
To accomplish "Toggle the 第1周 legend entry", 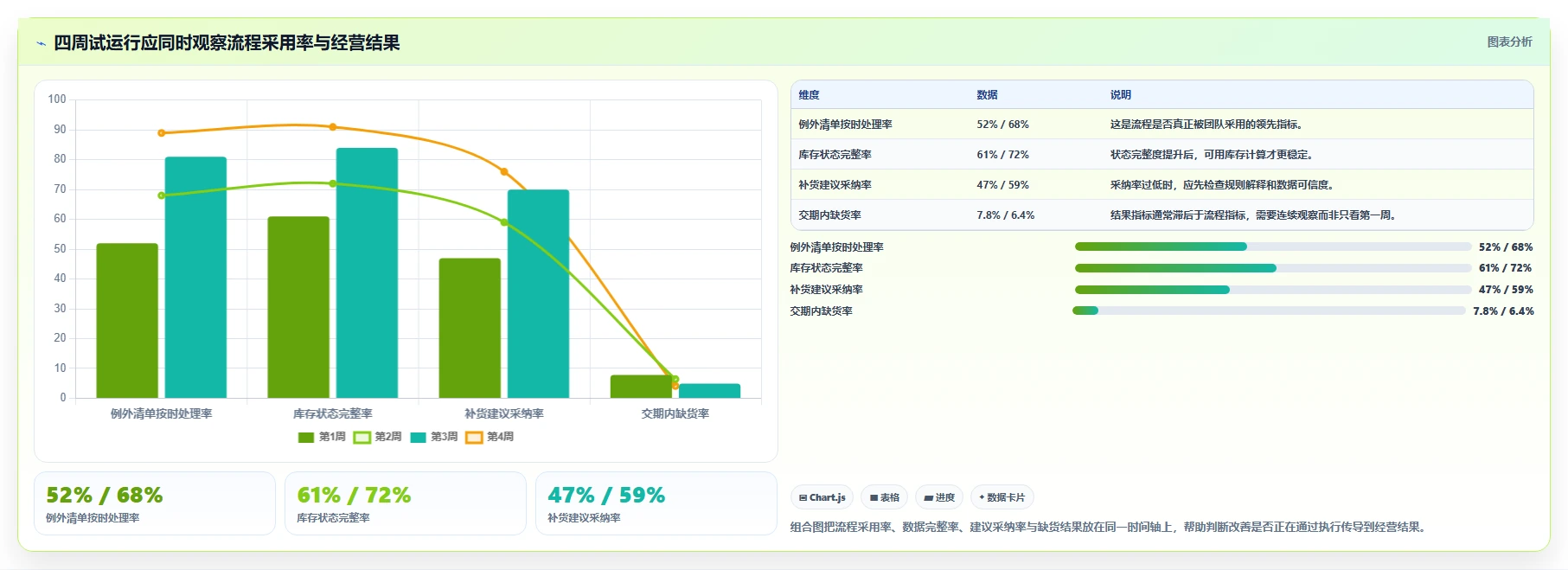I will 322,437.
